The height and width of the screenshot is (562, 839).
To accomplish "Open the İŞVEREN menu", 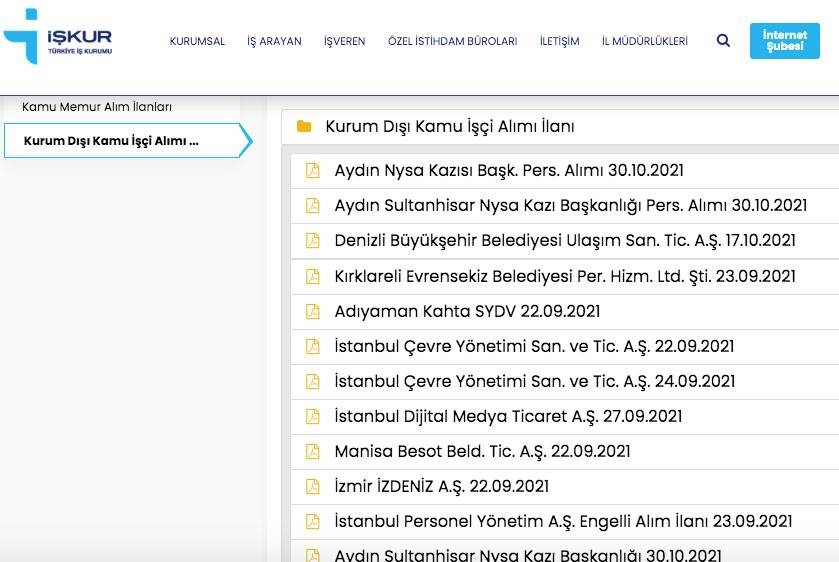I will [344, 41].
